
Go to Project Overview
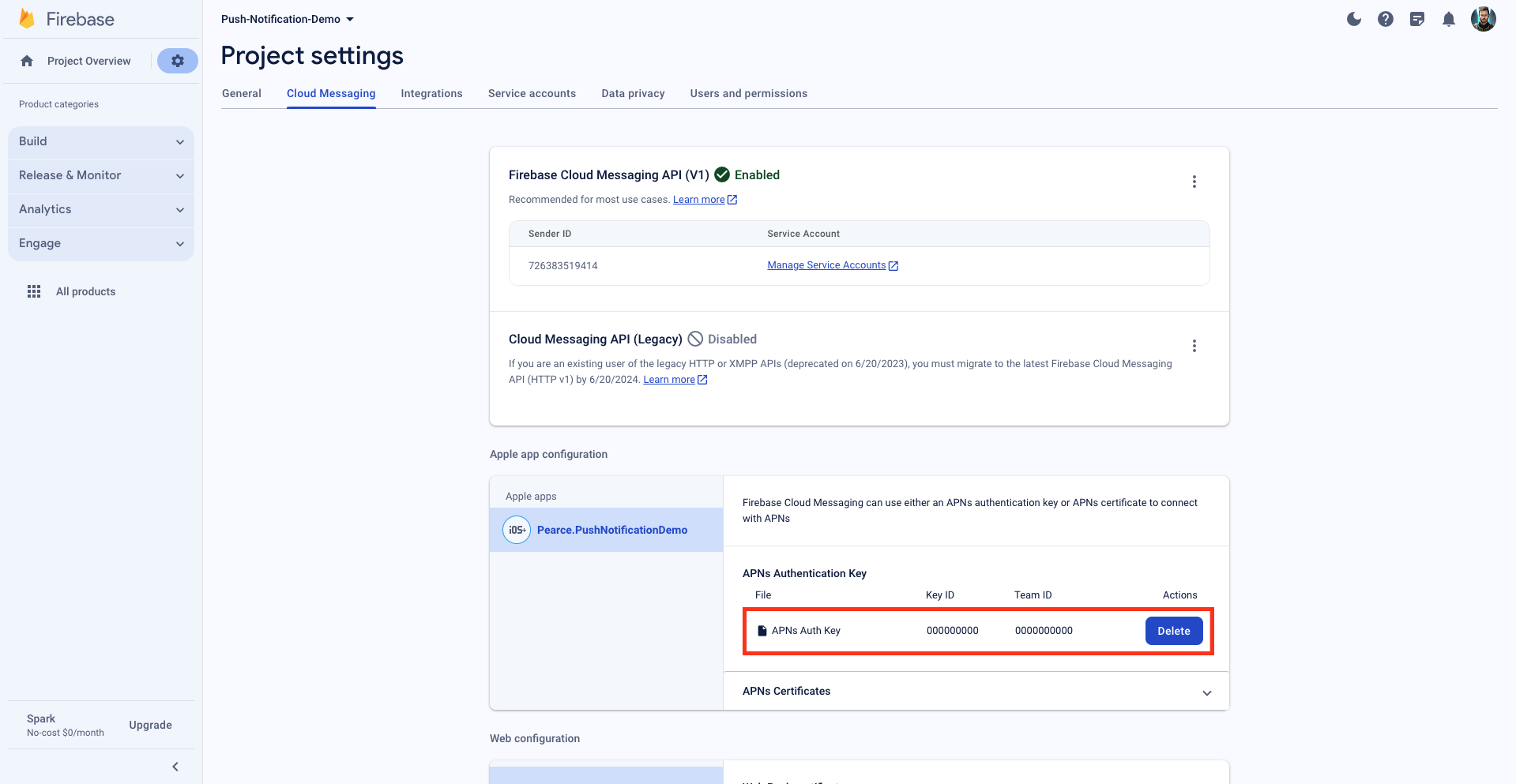click(89, 61)
